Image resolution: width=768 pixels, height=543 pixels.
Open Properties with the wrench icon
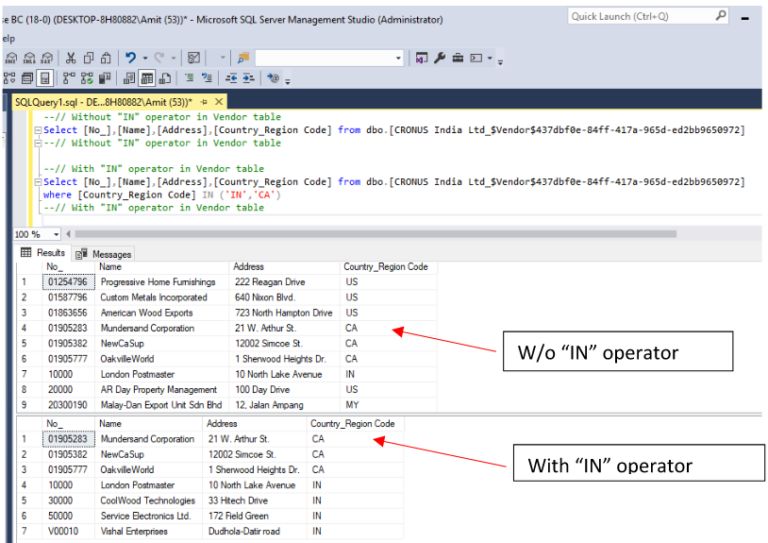pos(439,58)
